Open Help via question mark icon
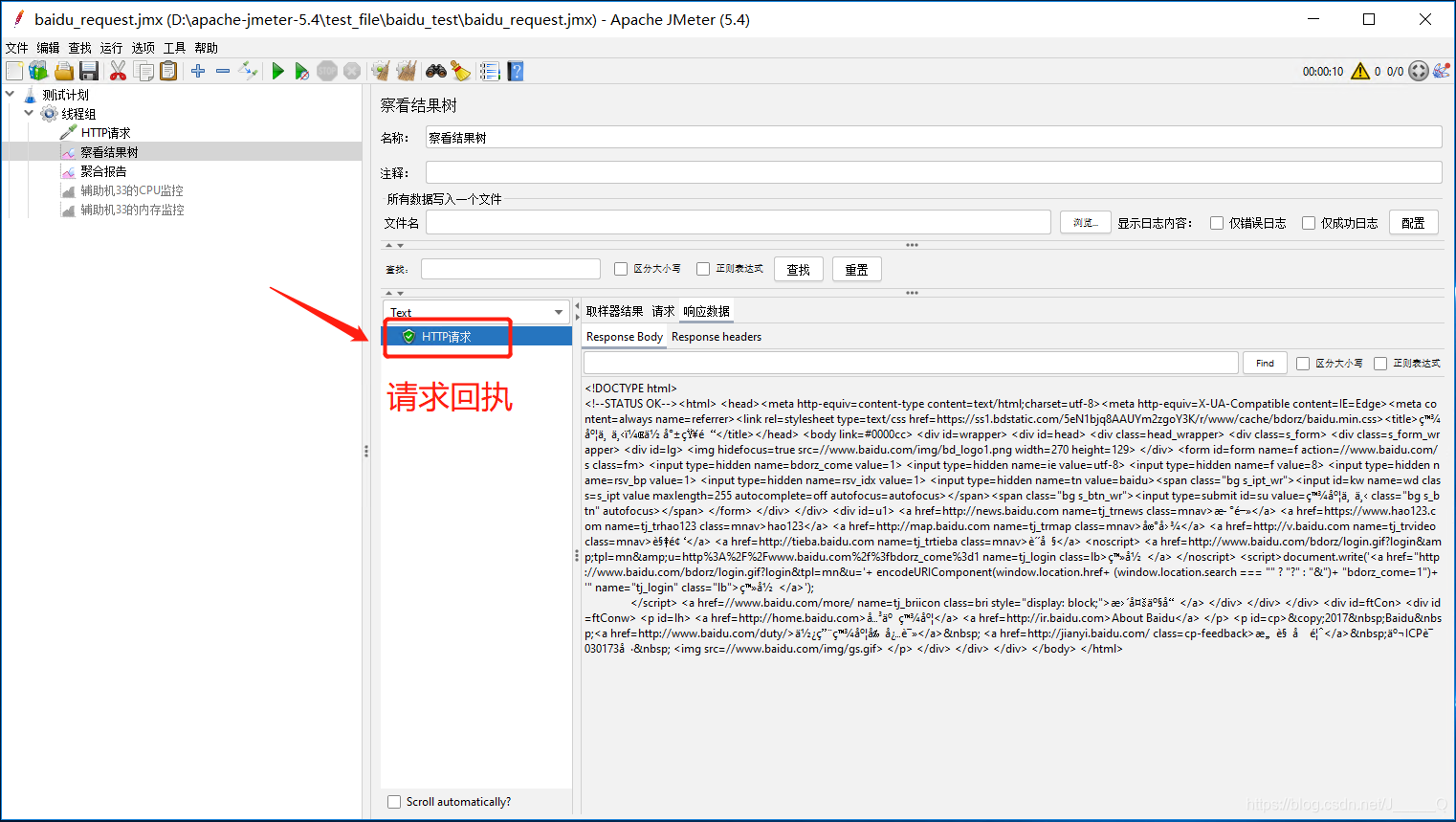Screen dimensions: 1456x822 [516, 71]
